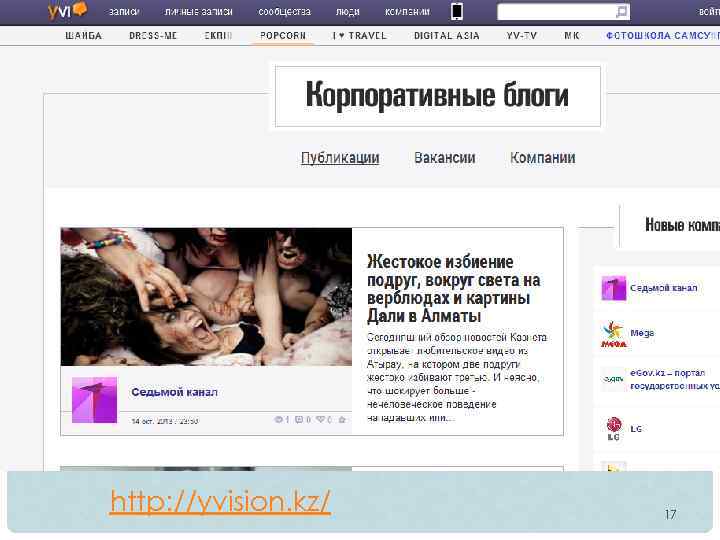The width and height of the screenshot is (720, 540).
Task: Click the heart likes icon under article
Action: tap(321, 419)
